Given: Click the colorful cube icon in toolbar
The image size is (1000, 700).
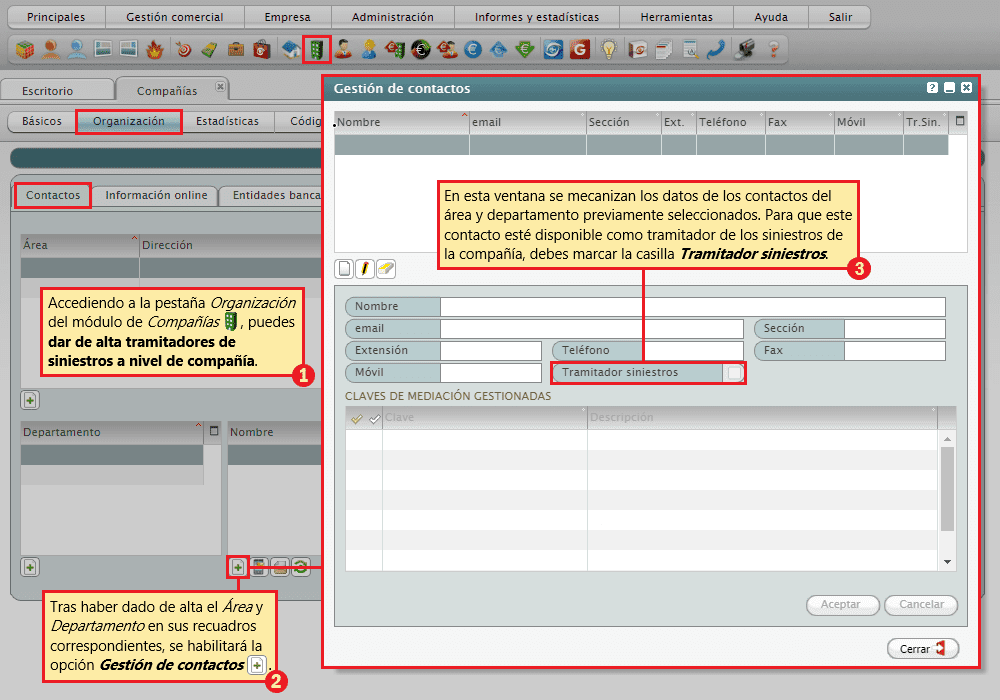Looking at the screenshot, I should point(25,49).
